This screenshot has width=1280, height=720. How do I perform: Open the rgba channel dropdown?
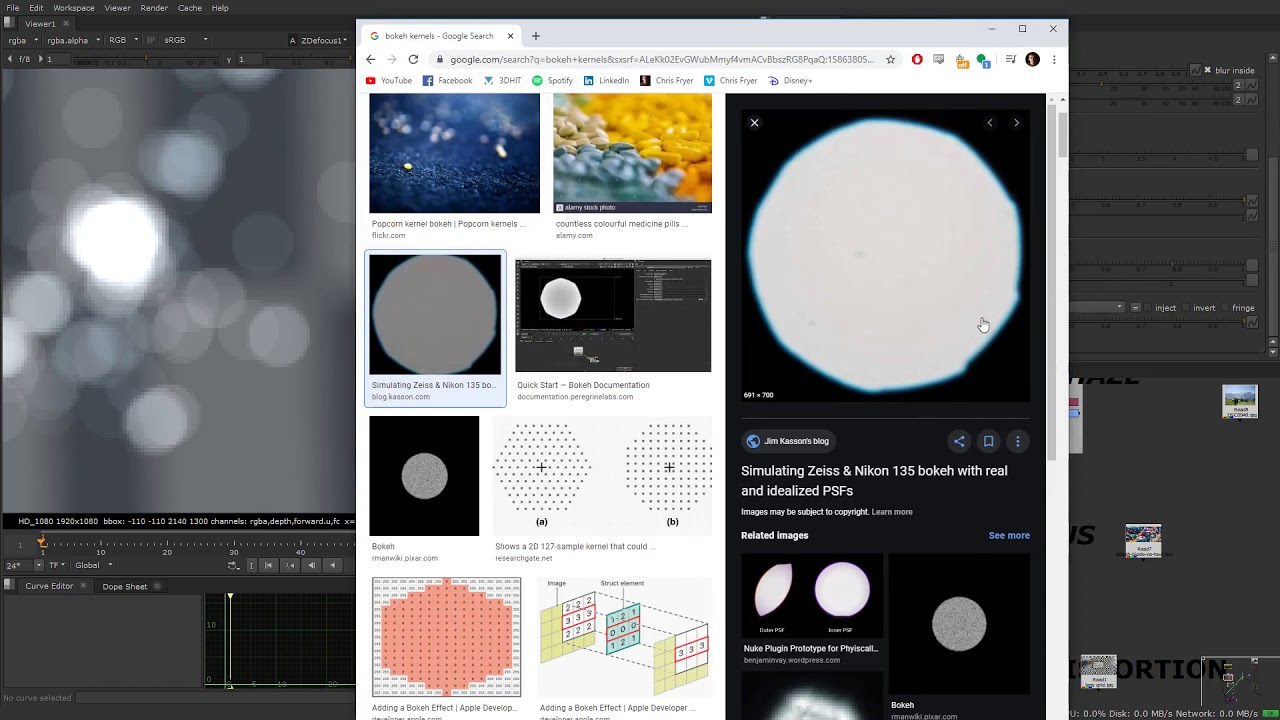(x=22, y=40)
